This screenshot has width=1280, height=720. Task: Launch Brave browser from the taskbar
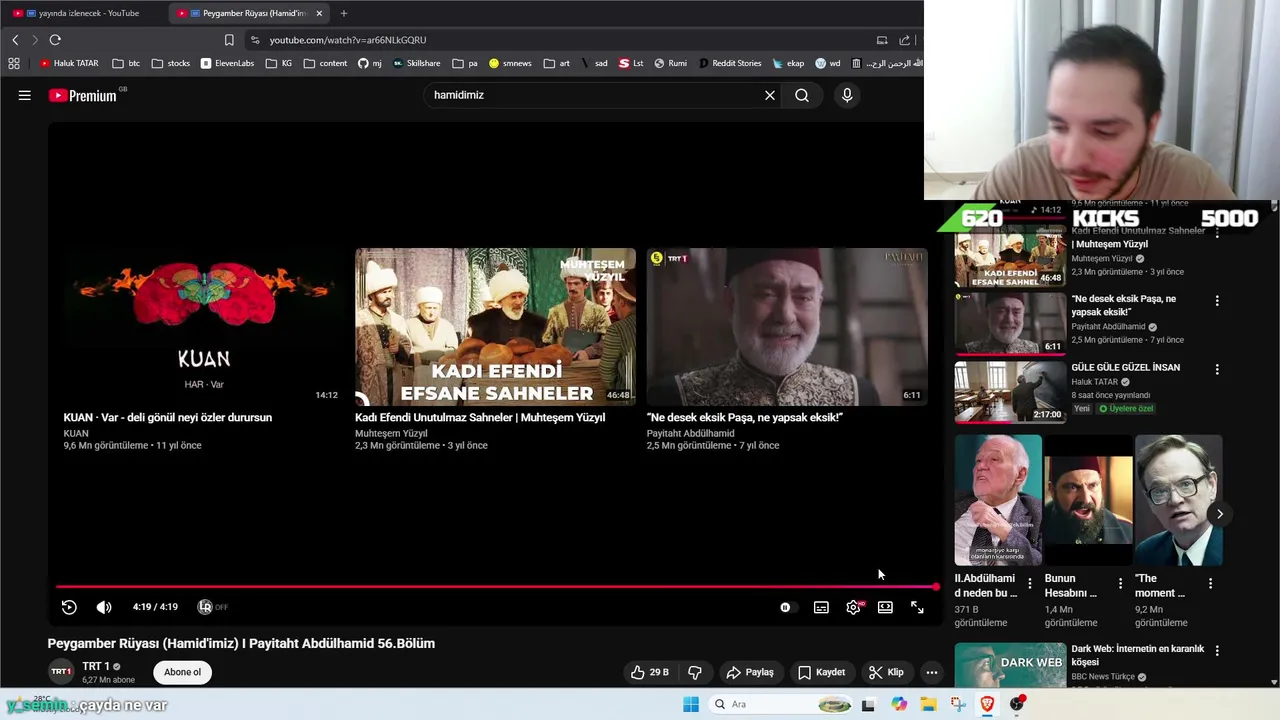tap(988, 704)
